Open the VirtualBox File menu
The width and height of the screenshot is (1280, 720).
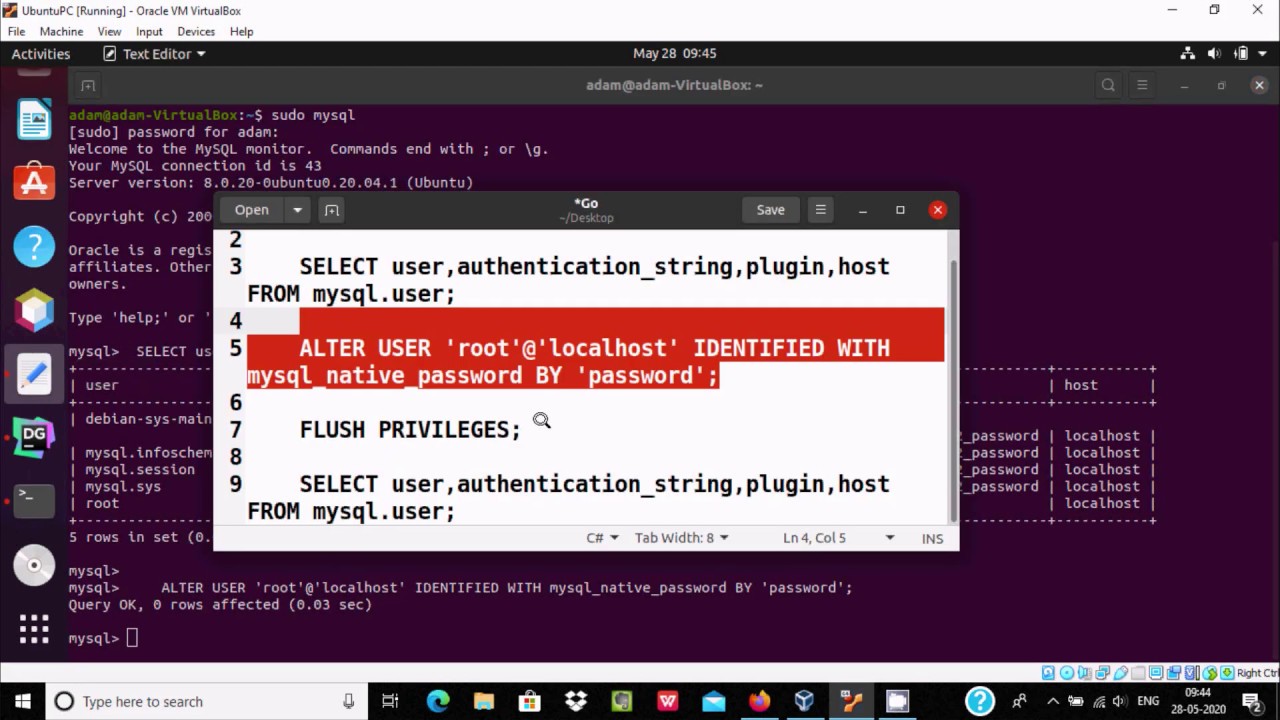(16, 31)
